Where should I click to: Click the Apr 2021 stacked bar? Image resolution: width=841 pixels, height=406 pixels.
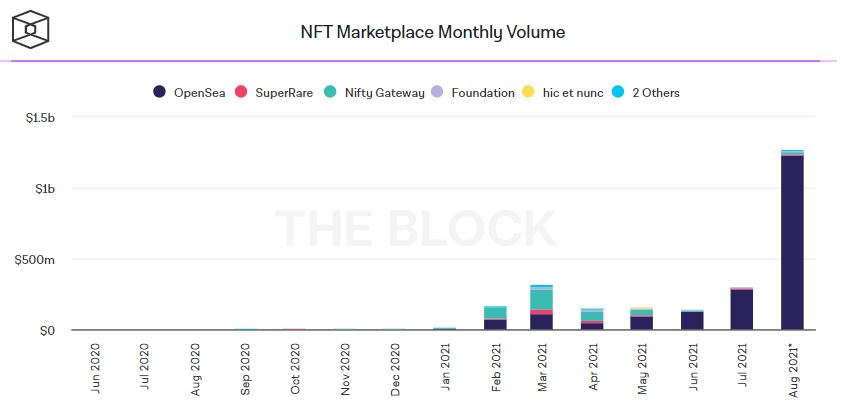592,319
